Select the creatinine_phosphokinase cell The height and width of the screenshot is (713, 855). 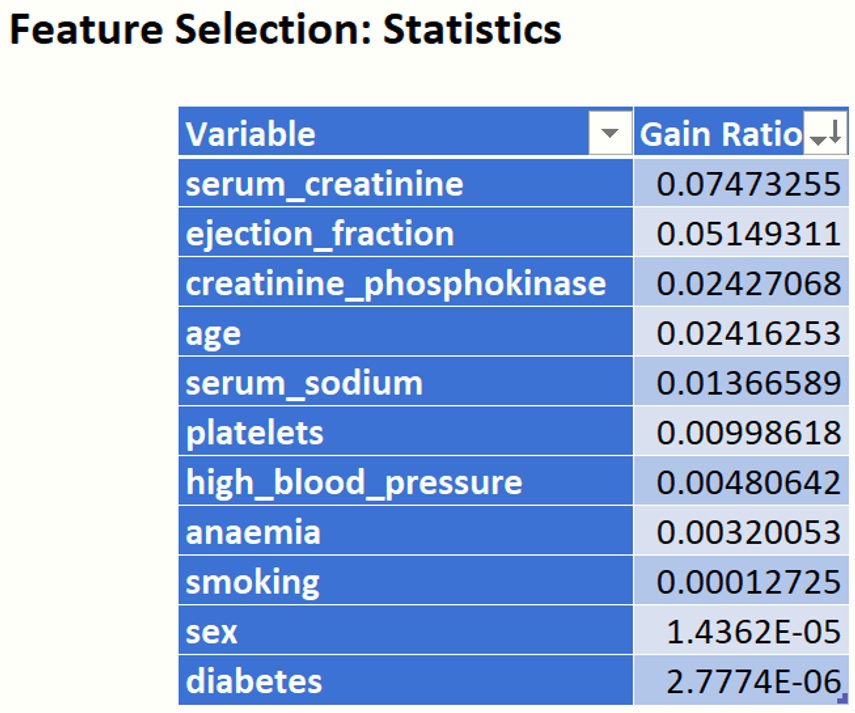tap(396, 284)
